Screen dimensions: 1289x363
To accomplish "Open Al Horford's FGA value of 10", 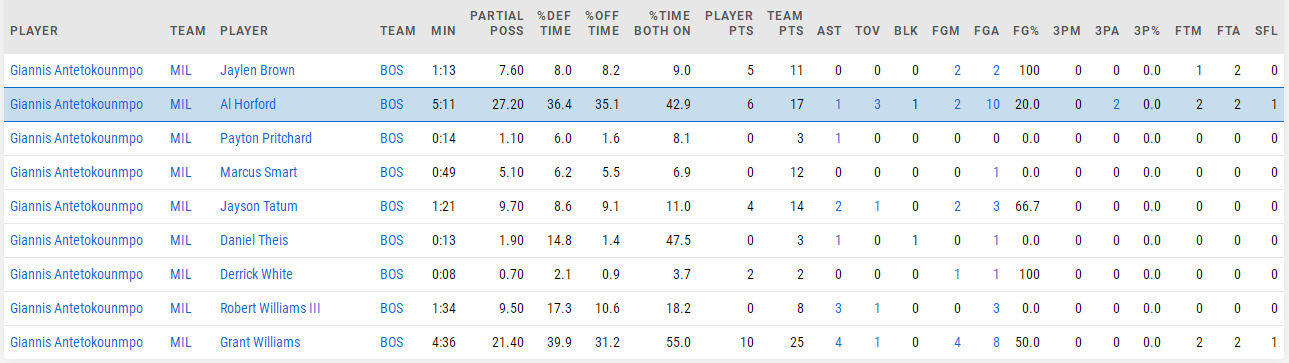I will (993, 105).
